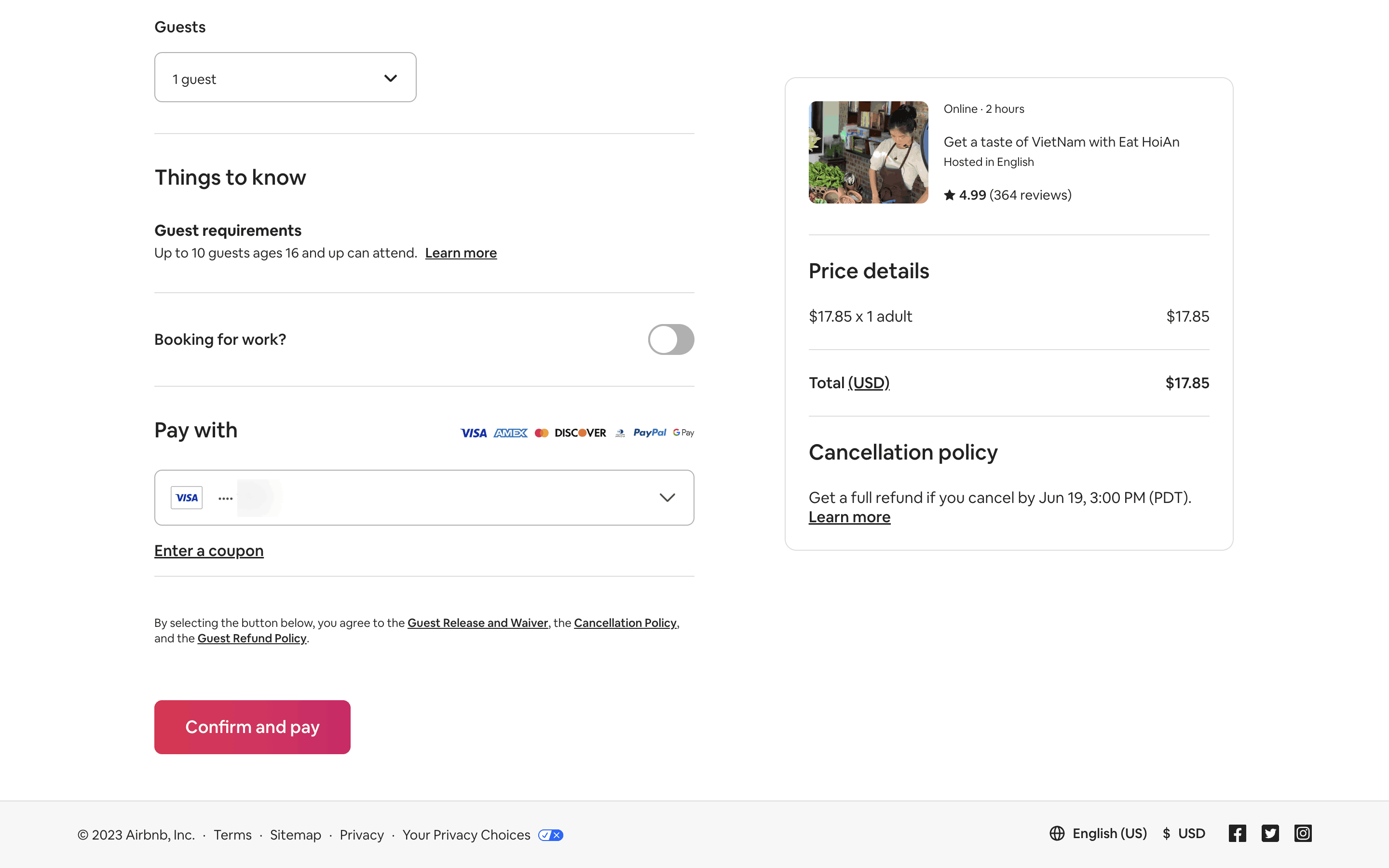Click the Visa card logo in payment field

click(x=187, y=498)
